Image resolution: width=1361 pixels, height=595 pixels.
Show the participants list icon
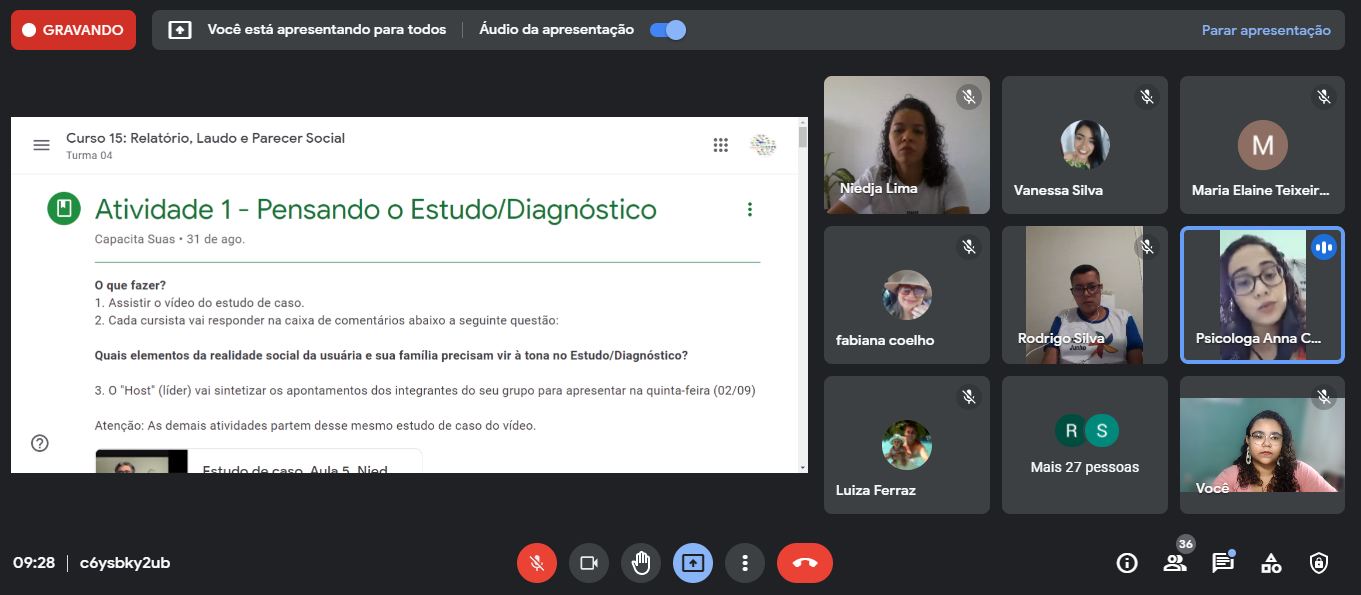click(x=1175, y=563)
